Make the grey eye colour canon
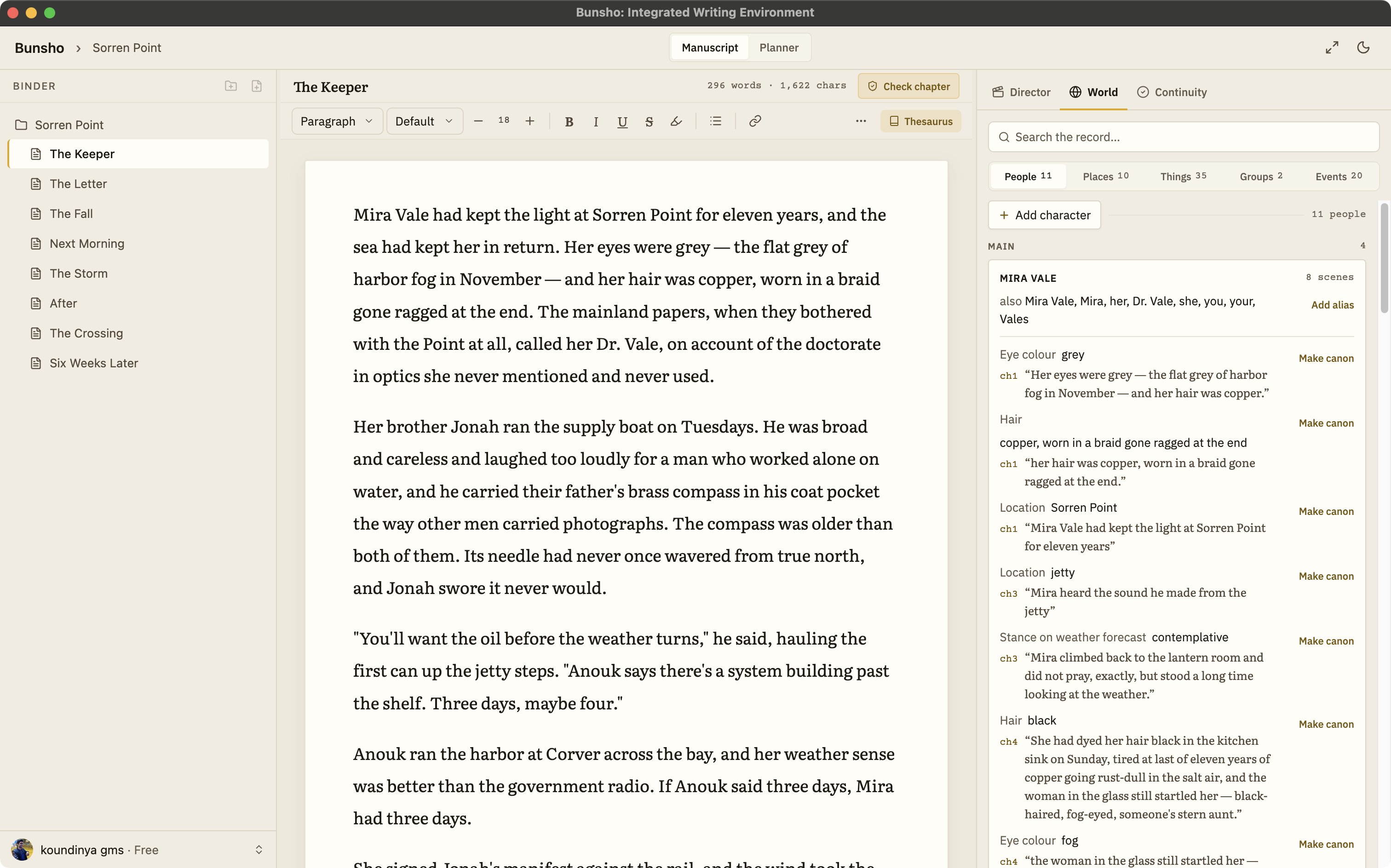 pyautogui.click(x=1326, y=358)
